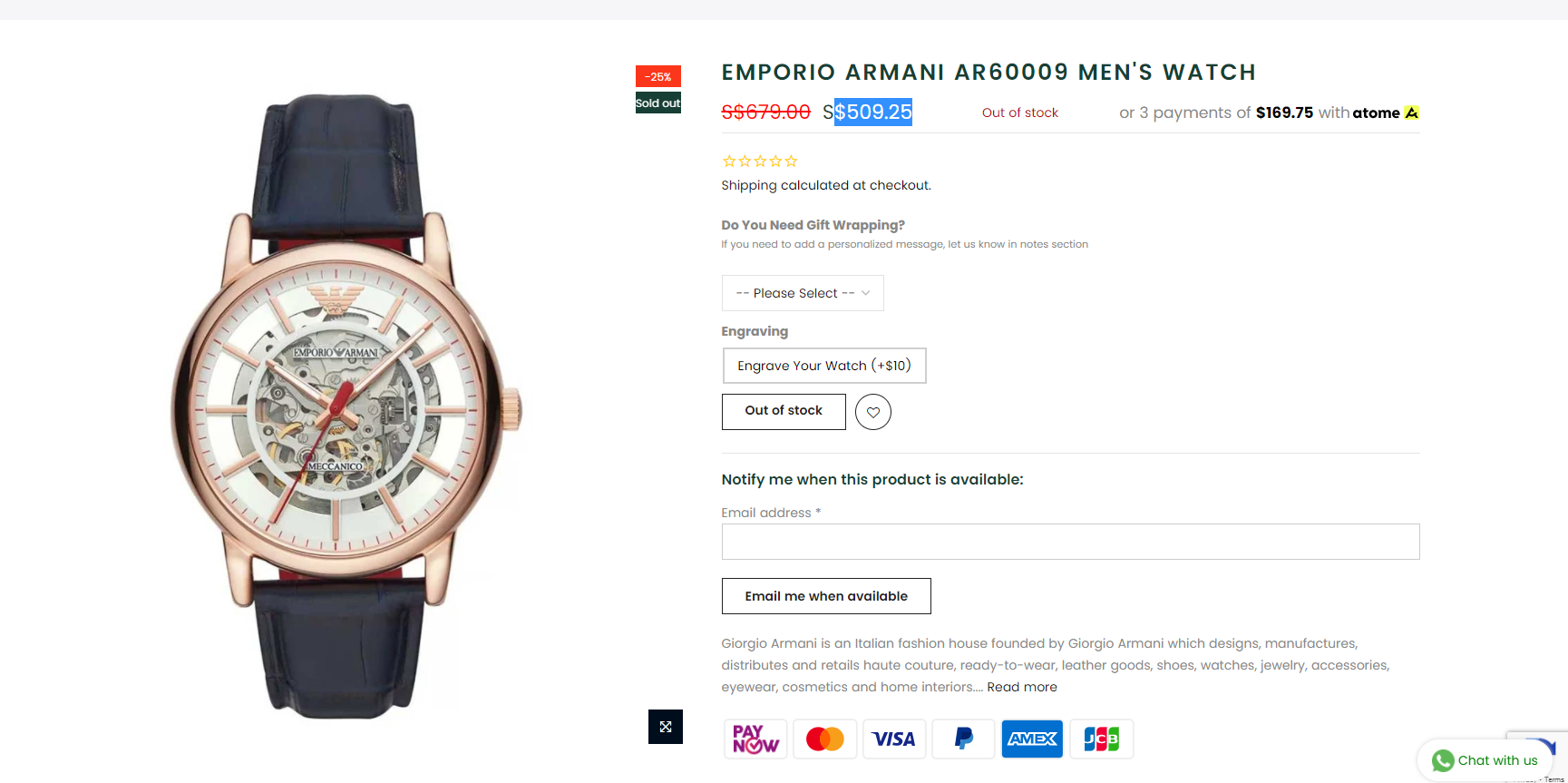1568x783 pixels.
Task: Click the Shipping policy link
Action: point(749,185)
